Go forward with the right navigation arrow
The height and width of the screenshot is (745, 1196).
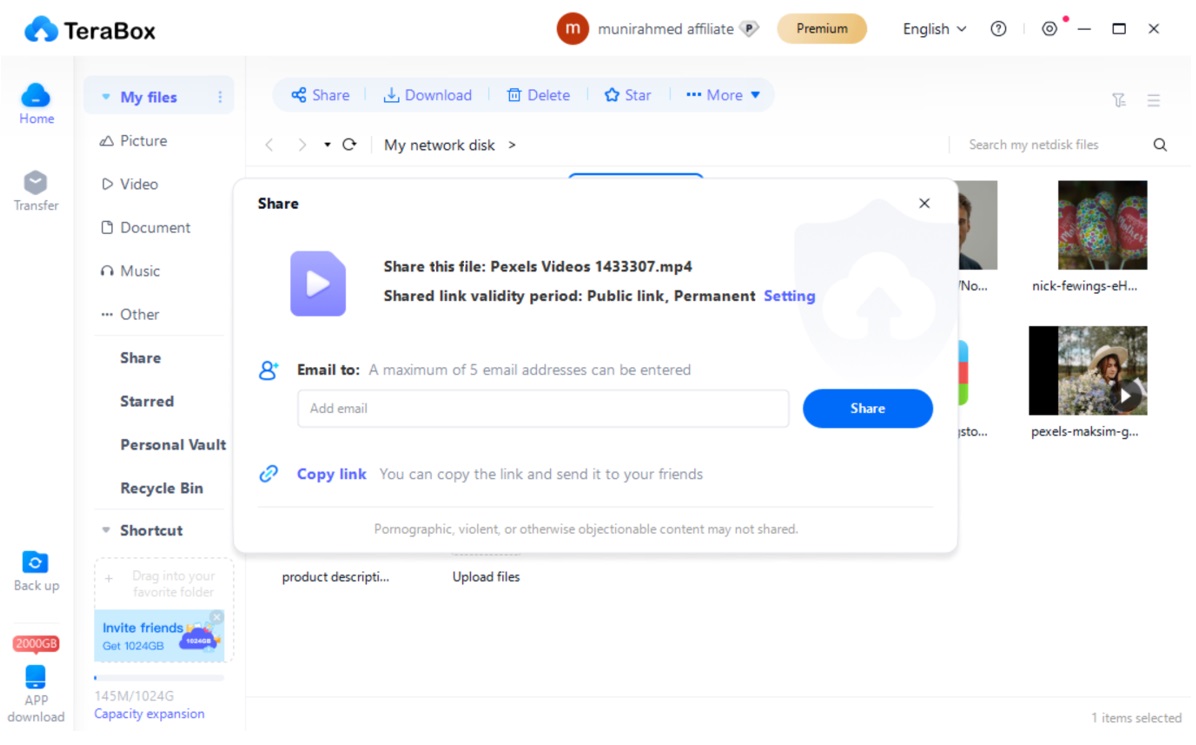[x=302, y=145]
